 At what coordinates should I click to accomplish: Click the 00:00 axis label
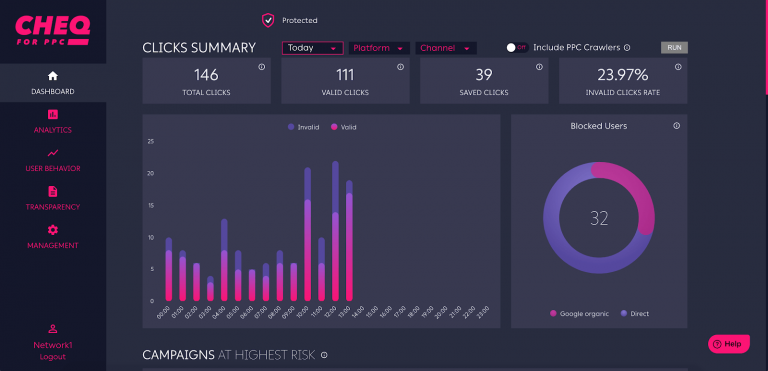click(163, 312)
